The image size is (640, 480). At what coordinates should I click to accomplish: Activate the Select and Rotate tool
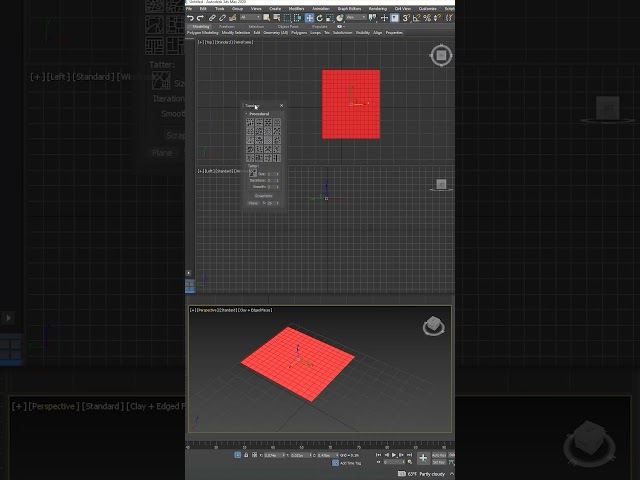point(320,18)
